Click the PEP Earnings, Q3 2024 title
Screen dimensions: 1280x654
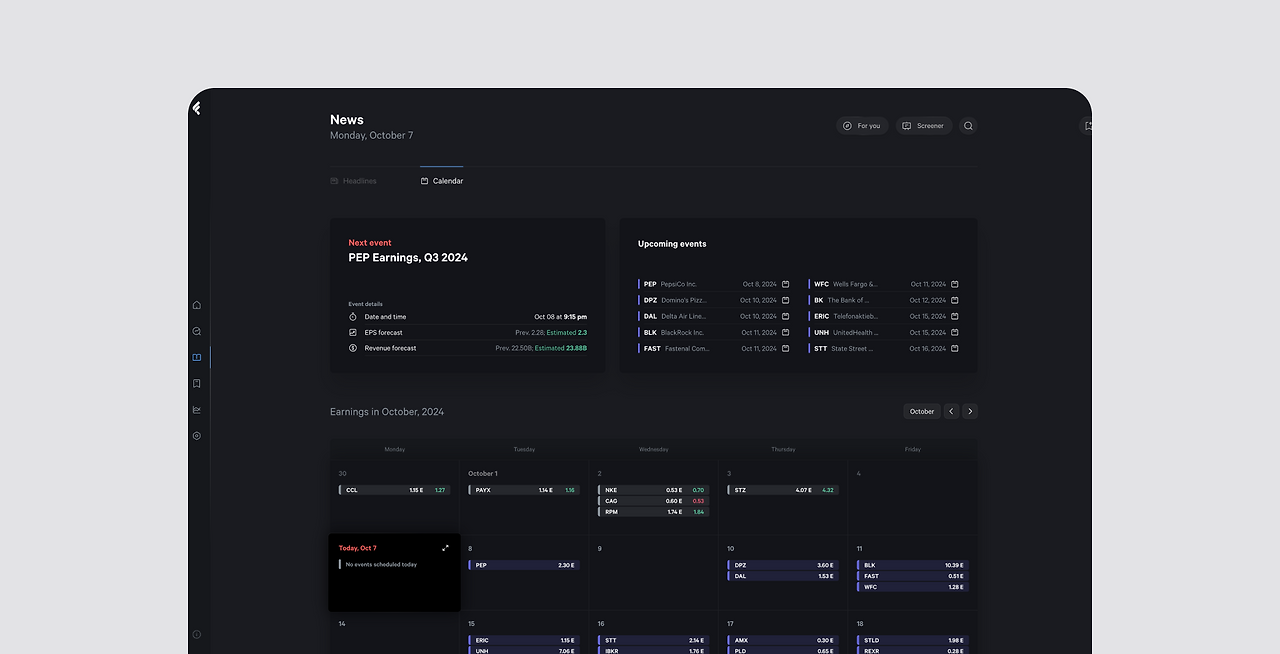408,257
